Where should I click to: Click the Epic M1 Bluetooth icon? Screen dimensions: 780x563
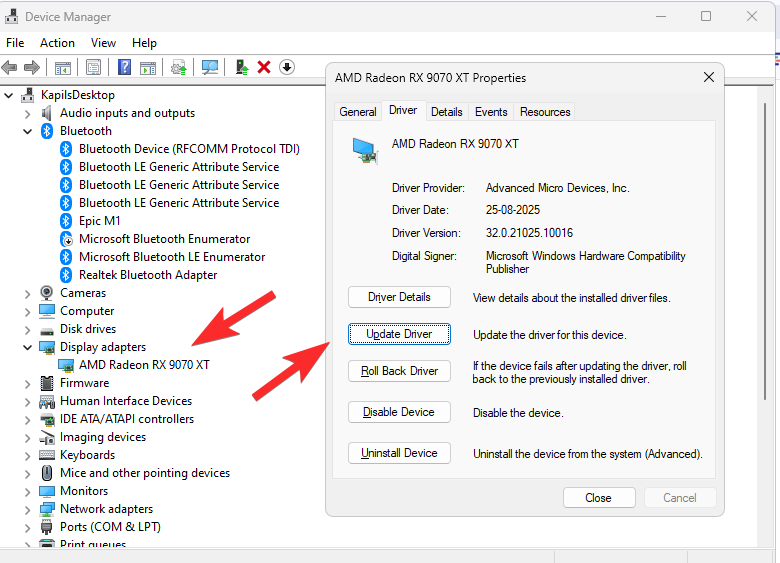[x=66, y=221]
